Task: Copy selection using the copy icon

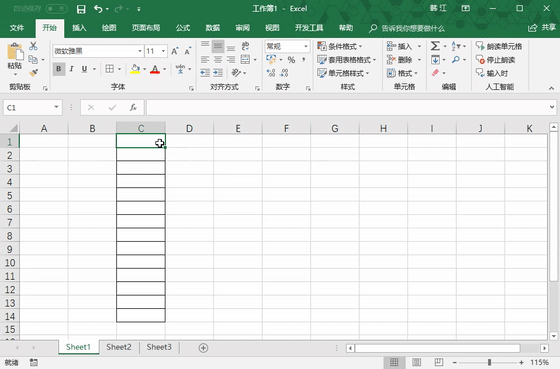Action: (33, 59)
